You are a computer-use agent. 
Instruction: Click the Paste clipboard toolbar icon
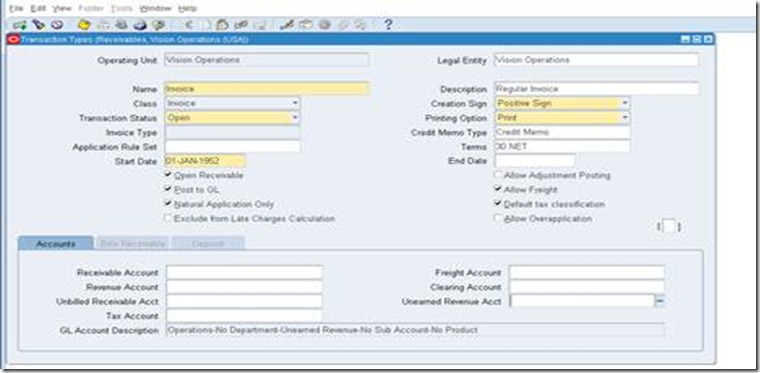(222, 24)
